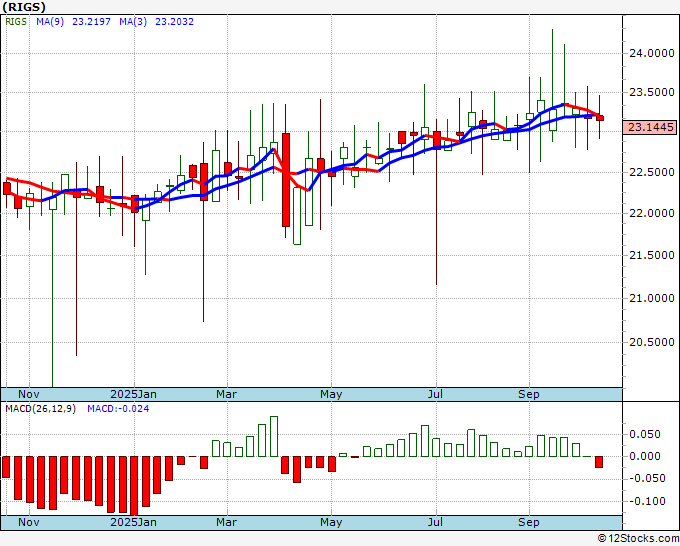
Task: Click the Jul label on price chart axis
Action: pos(435,394)
